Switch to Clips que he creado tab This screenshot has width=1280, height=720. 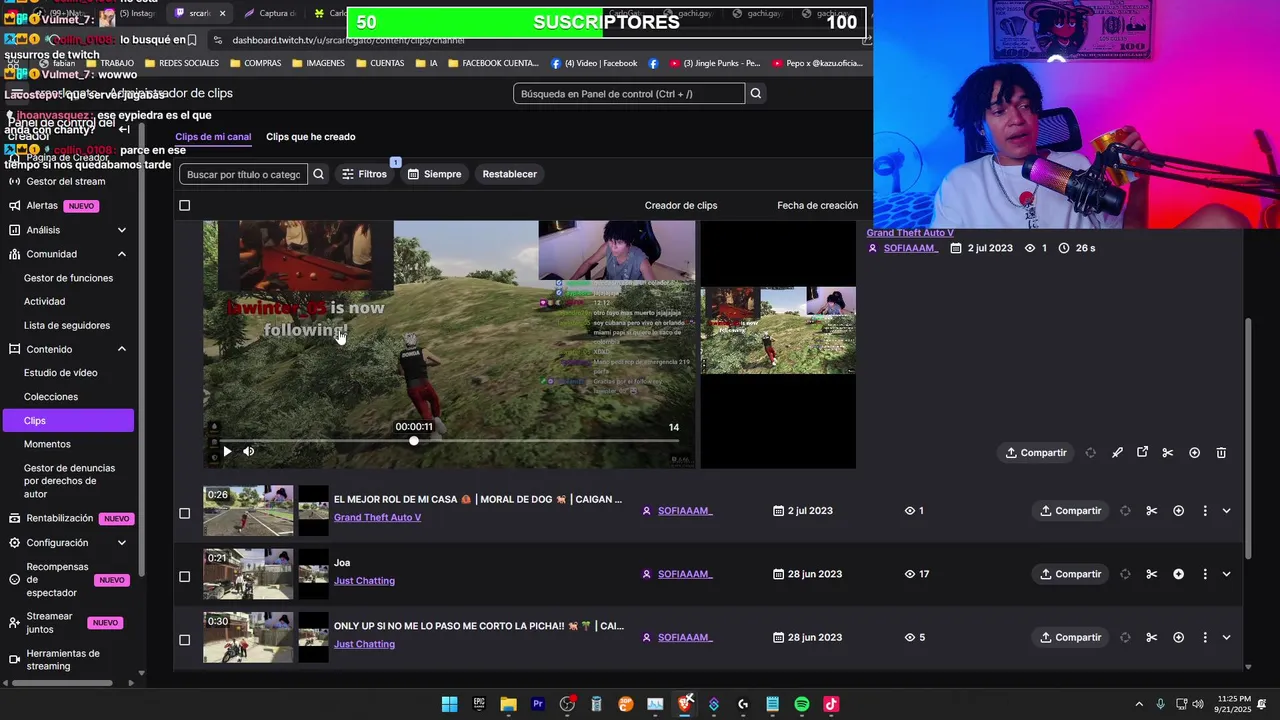pos(310,137)
